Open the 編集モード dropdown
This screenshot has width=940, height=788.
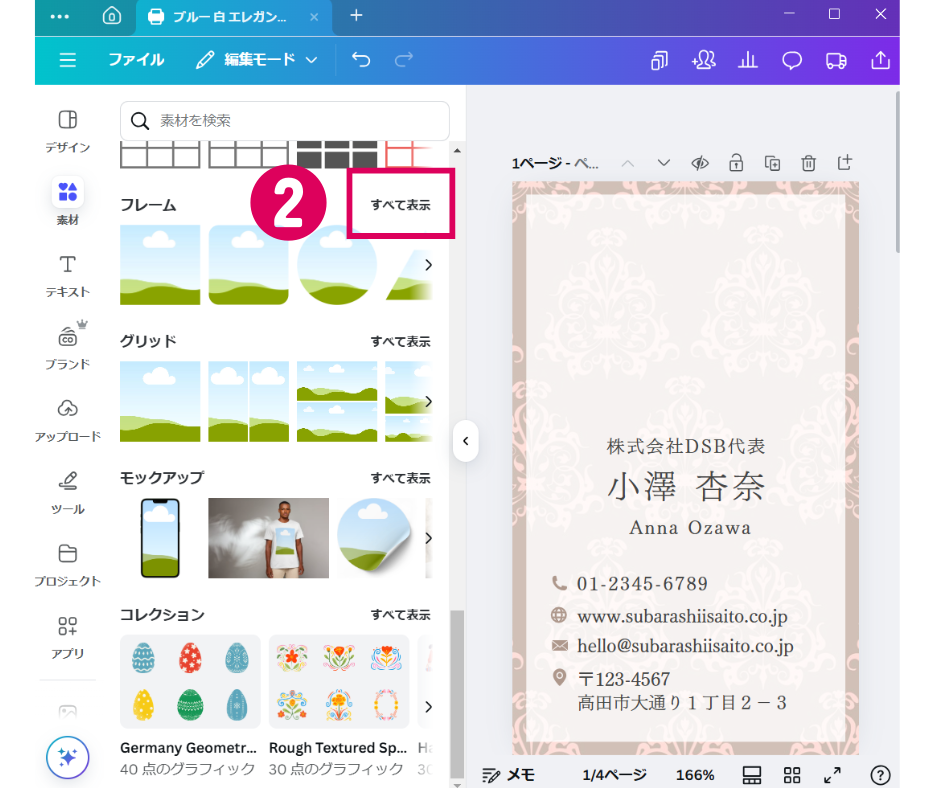[256, 60]
